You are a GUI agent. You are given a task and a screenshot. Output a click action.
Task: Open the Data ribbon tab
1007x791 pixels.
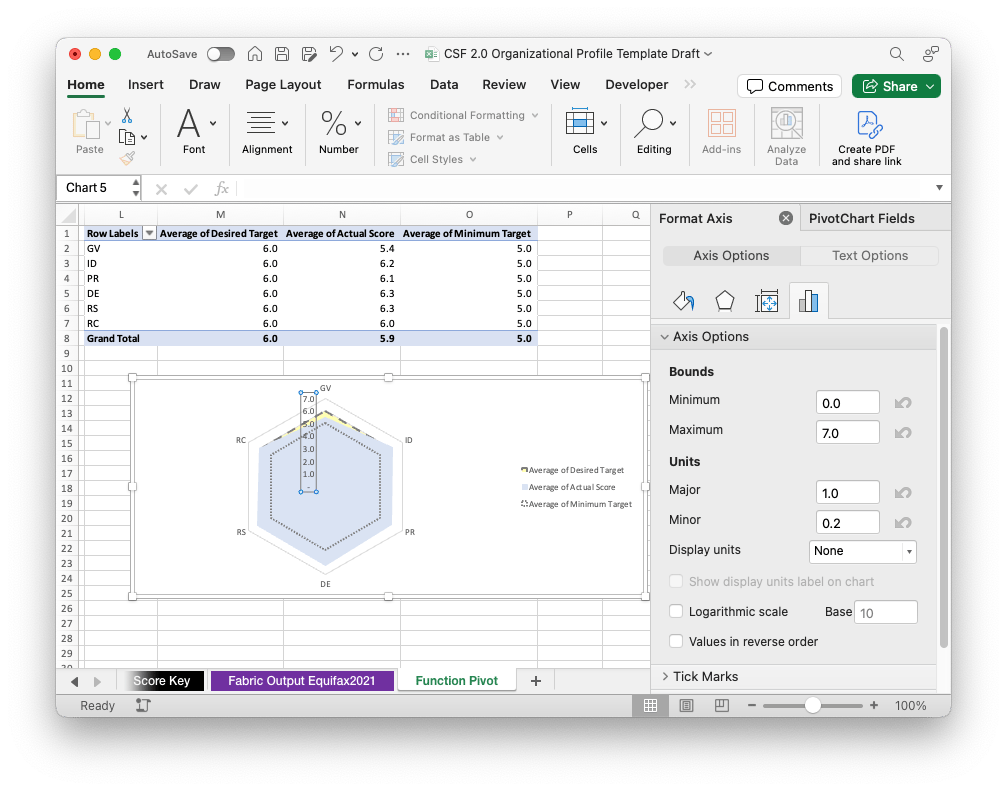pos(444,85)
